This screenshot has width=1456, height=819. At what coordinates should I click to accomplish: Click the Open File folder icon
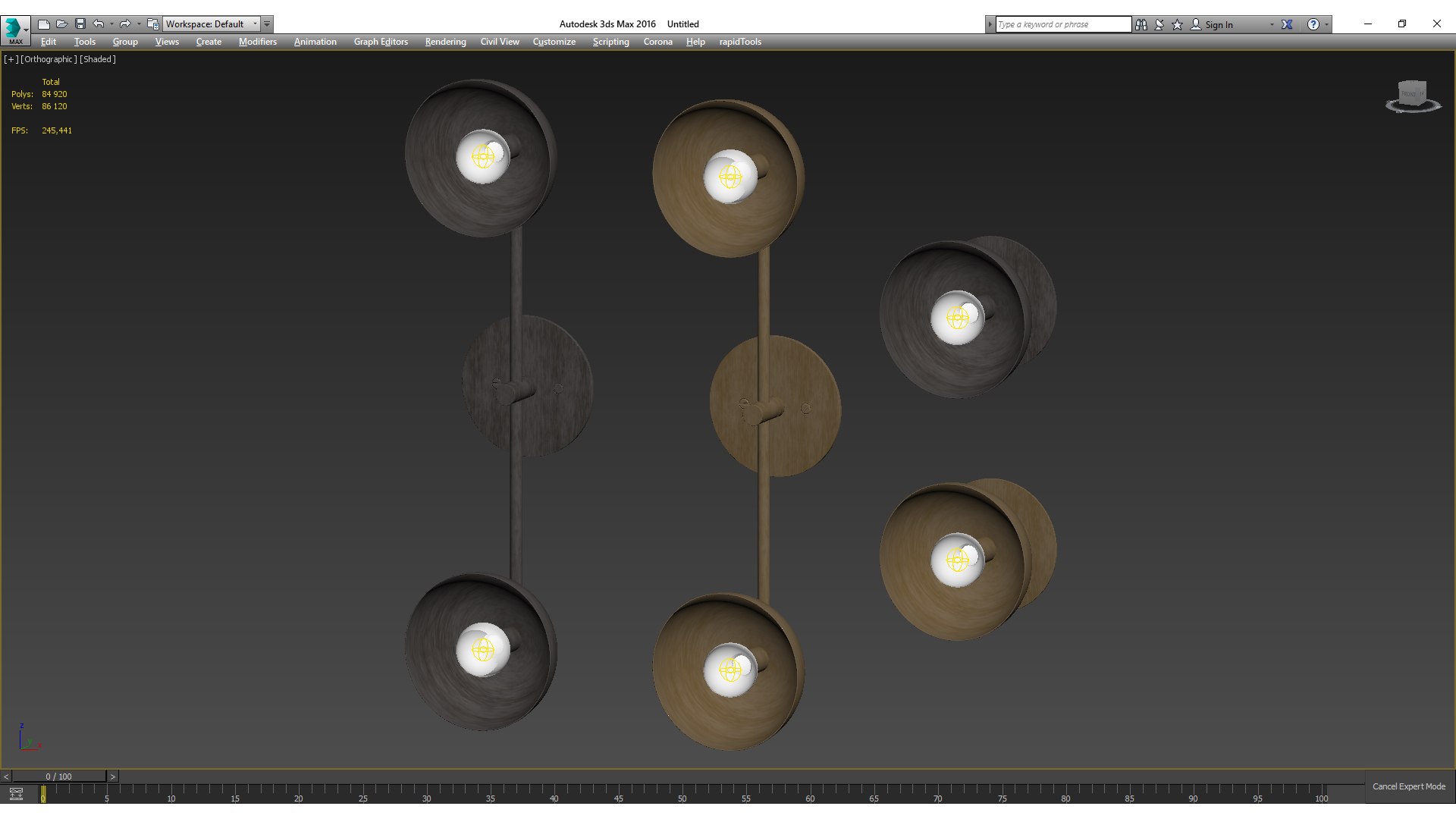pos(62,24)
